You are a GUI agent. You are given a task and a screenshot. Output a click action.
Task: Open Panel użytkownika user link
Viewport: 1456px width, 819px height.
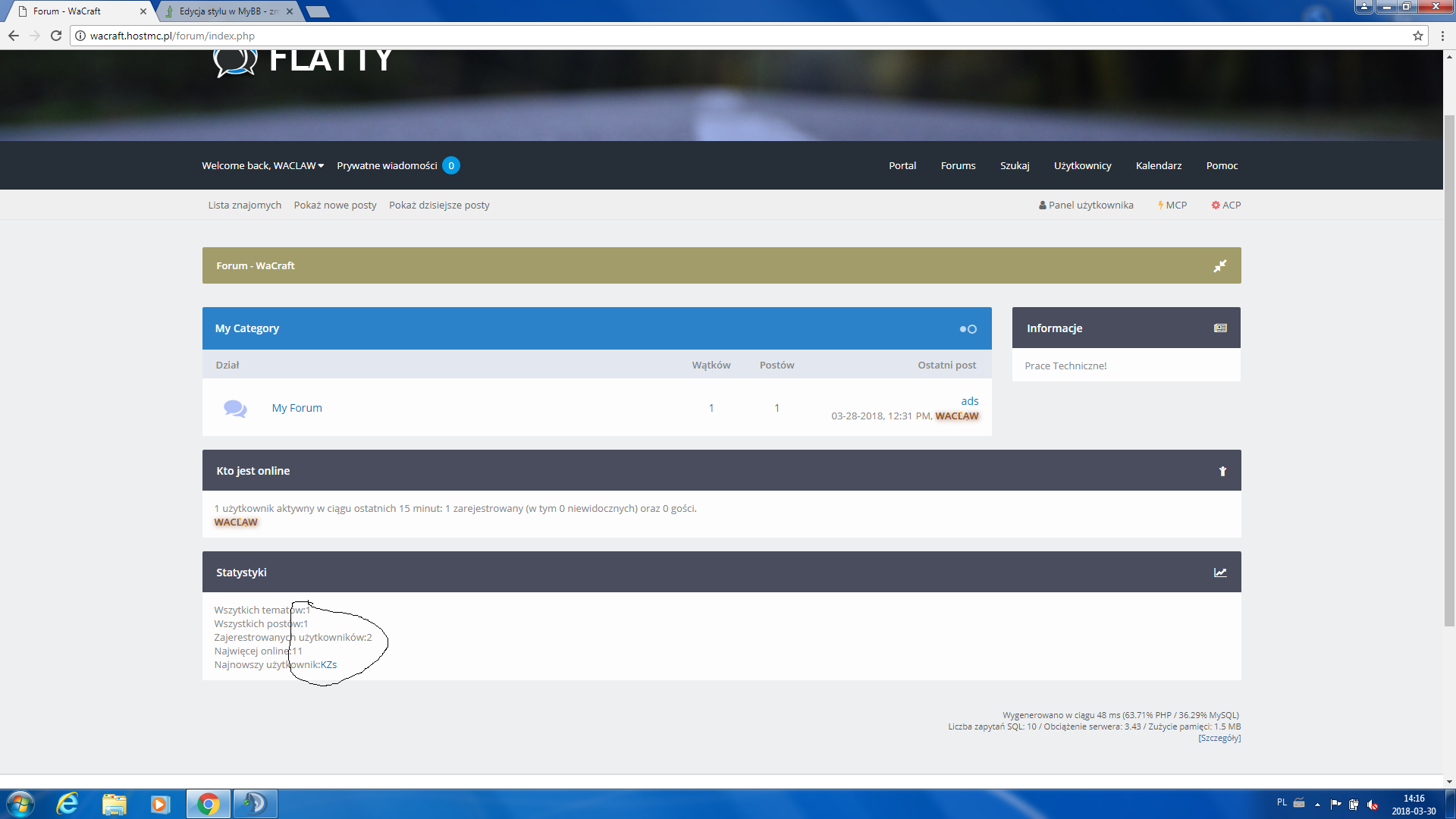(x=1086, y=205)
